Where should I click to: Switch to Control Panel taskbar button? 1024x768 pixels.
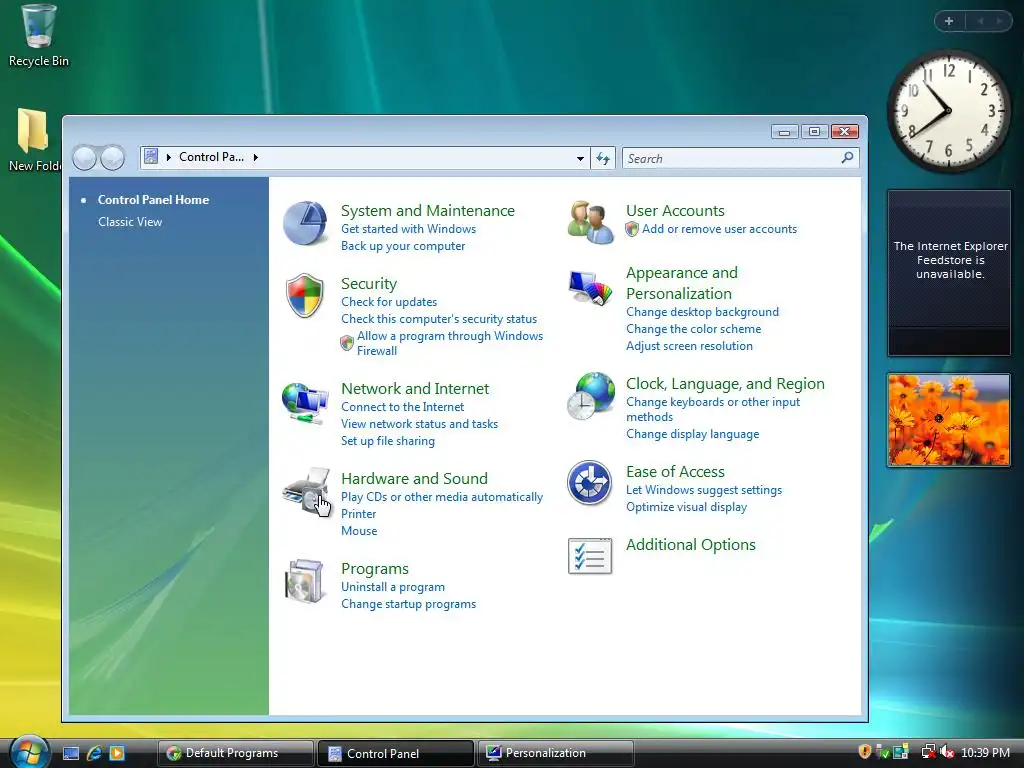[396, 753]
